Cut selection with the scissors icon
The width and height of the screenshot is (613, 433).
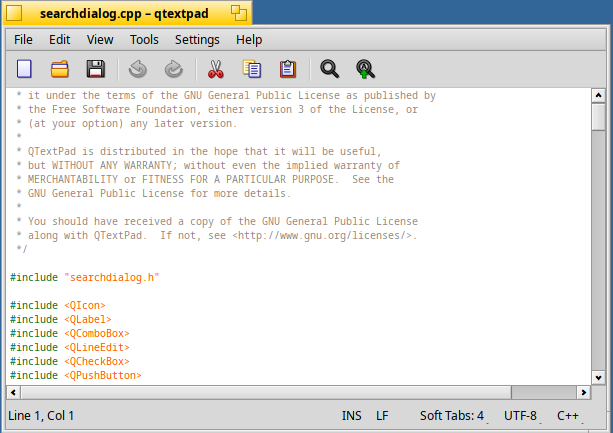[x=215, y=69]
